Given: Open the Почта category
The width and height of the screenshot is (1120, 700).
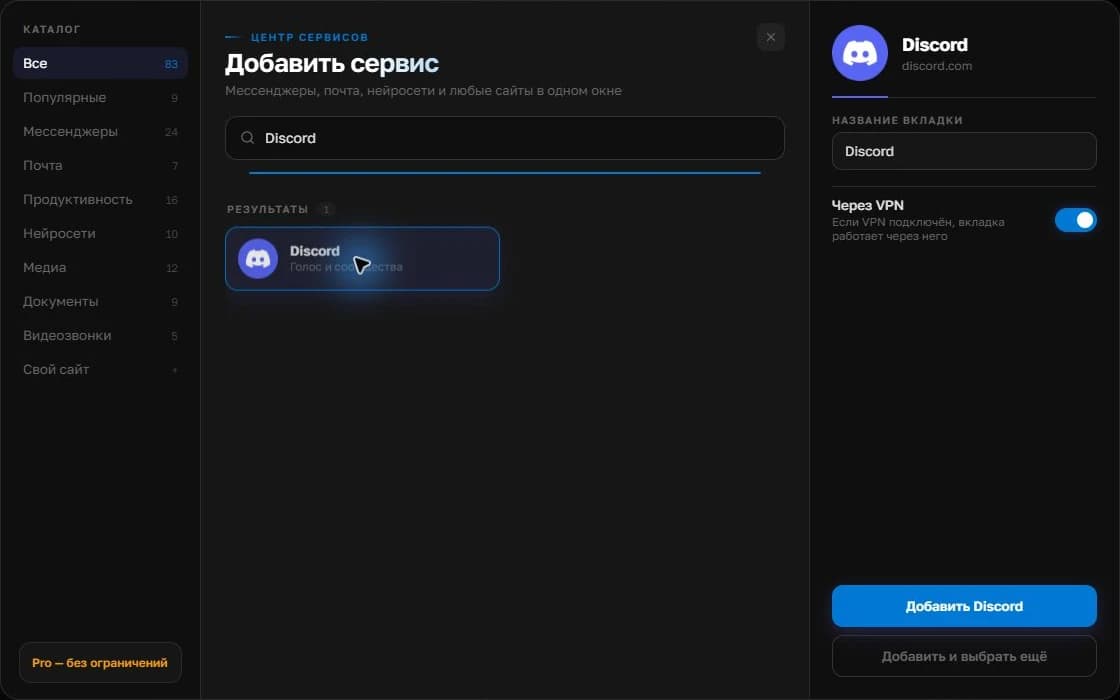Looking at the screenshot, I should [x=100, y=165].
